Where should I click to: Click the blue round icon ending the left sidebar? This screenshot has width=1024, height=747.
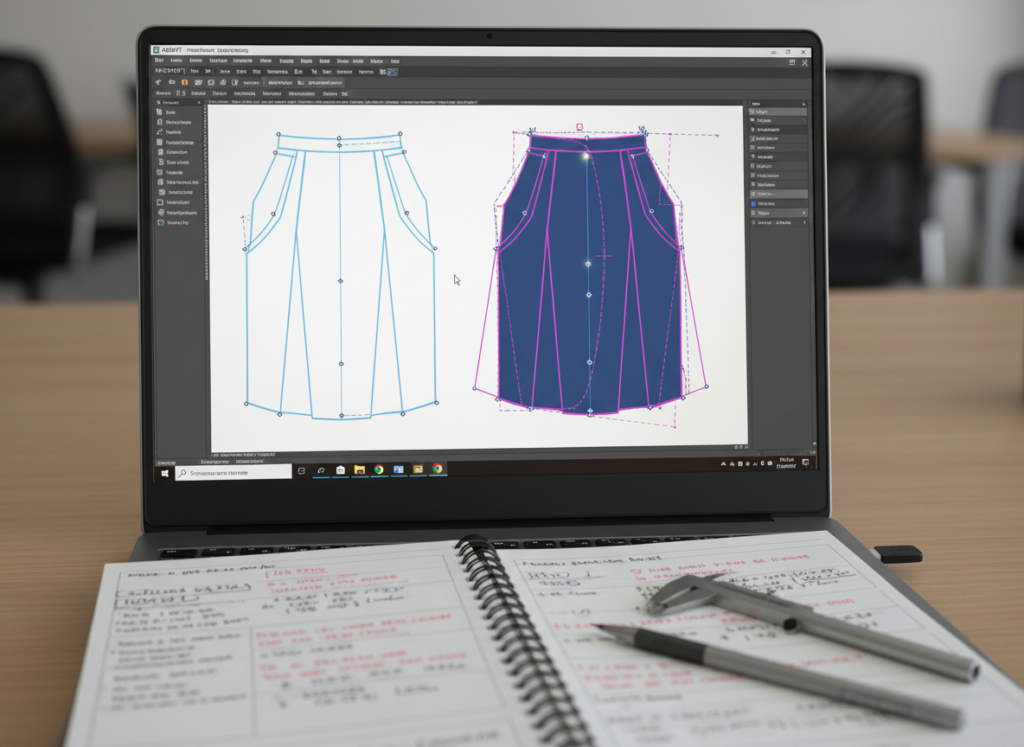click(x=160, y=222)
